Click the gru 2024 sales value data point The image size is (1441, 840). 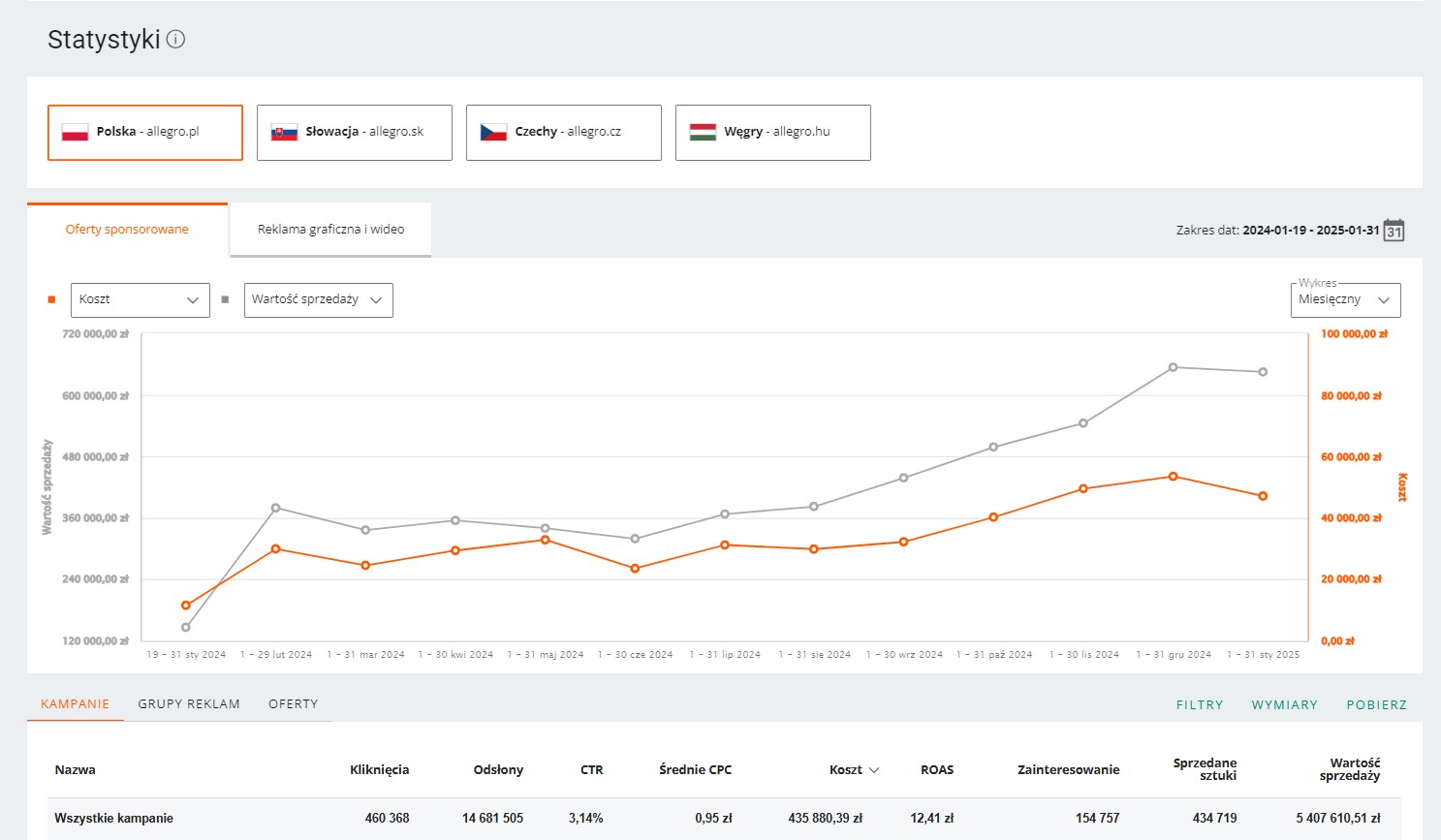(1173, 367)
